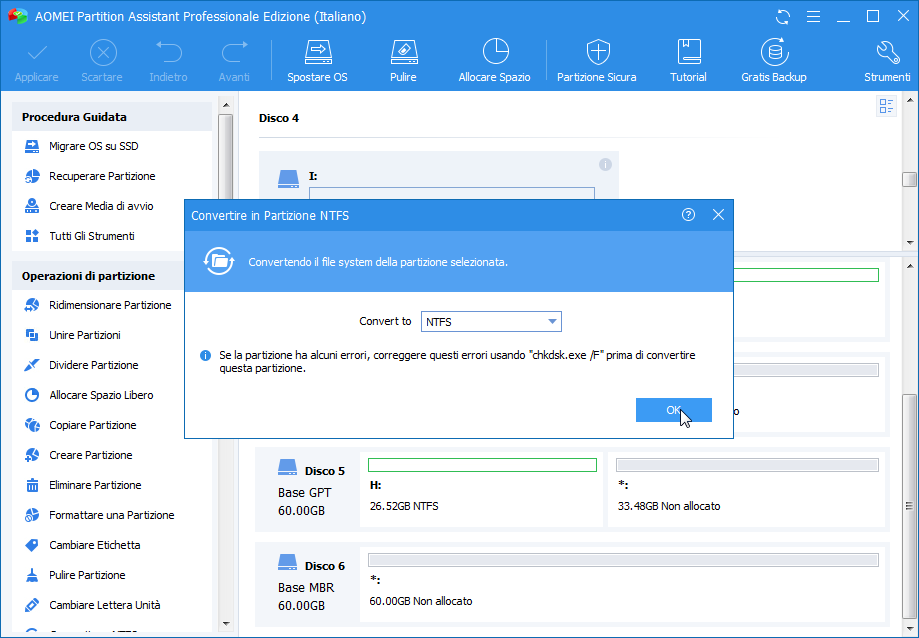Choose Ridimensionare Partizione from sidebar
The width and height of the screenshot is (919, 638).
[109, 305]
